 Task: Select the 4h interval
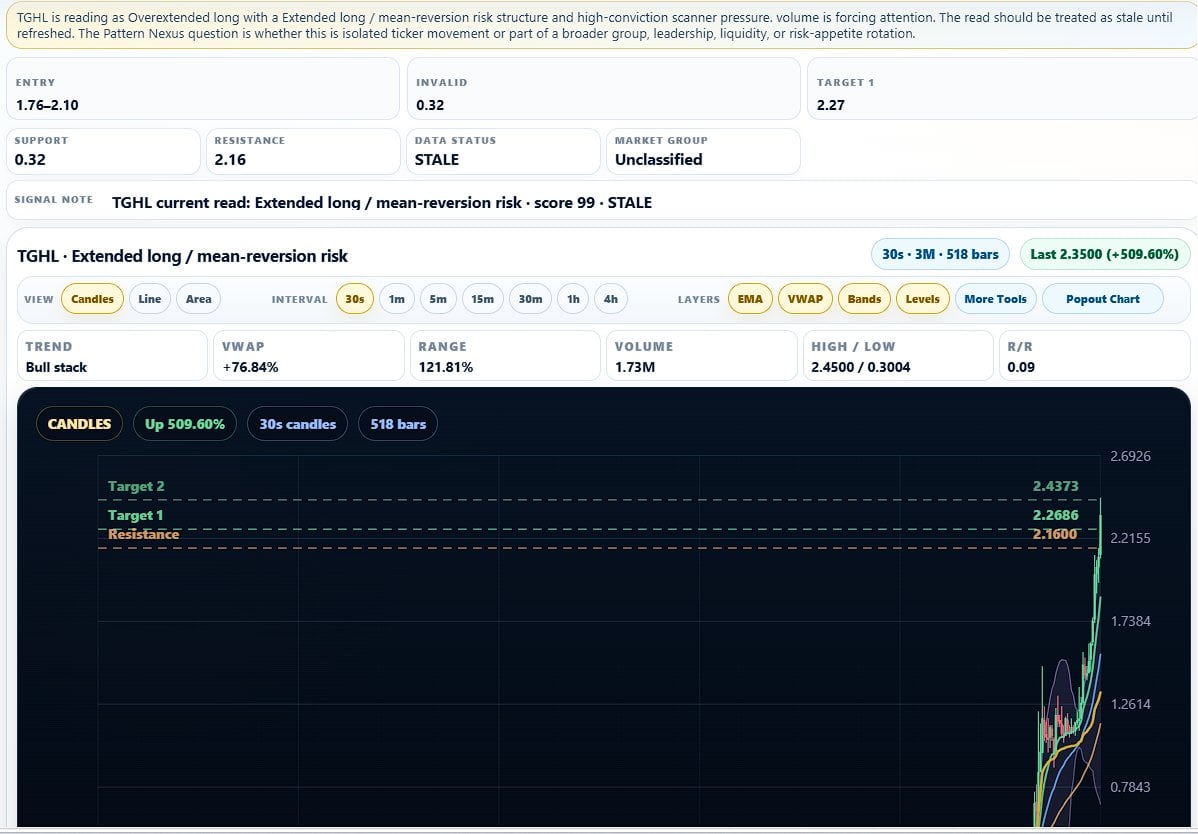[x=610, y=299]
